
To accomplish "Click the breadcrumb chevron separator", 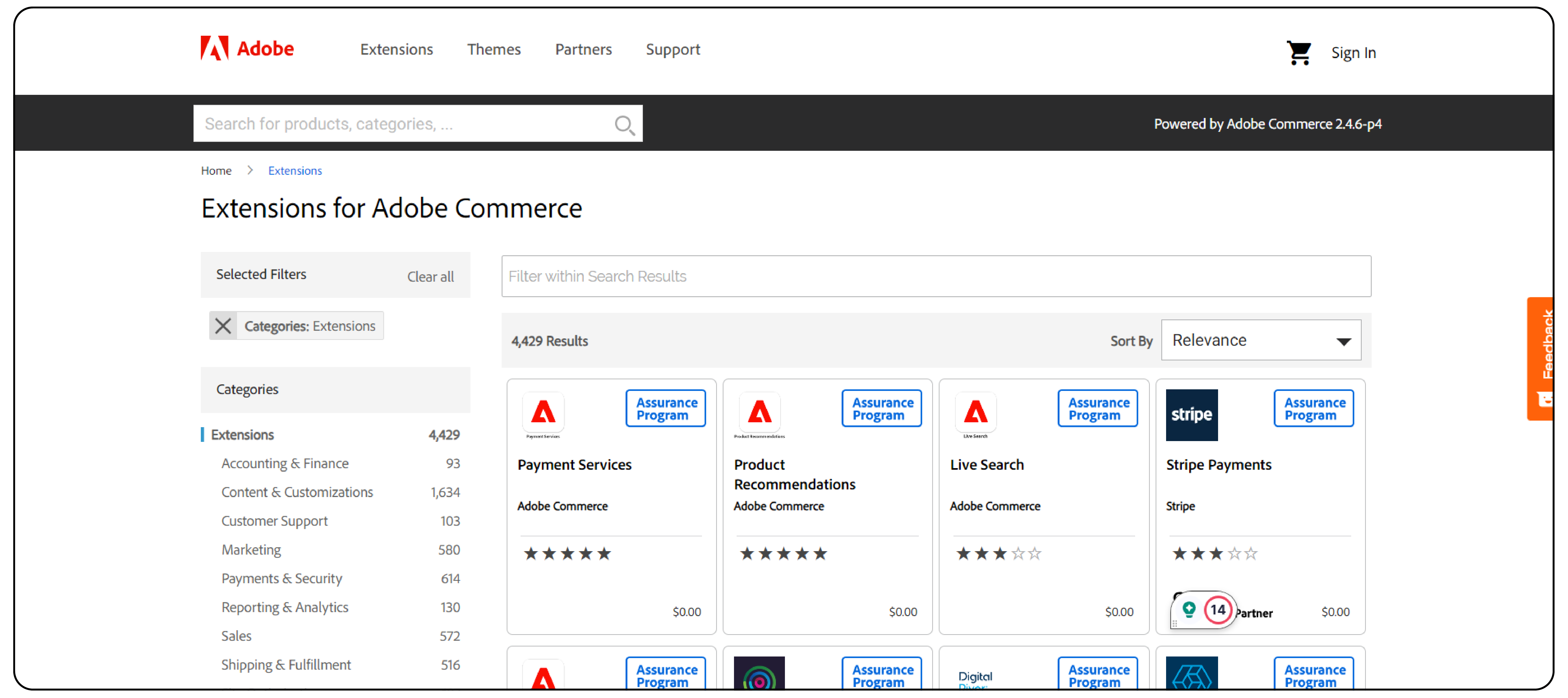I will click(x=250, y=170).
